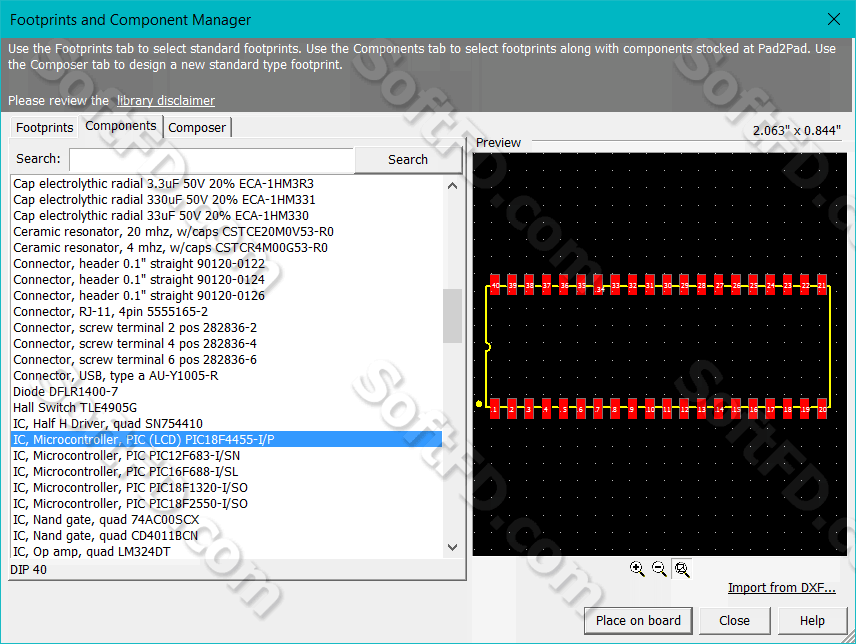Image resolution: width=856 pixels, height=644 pixels.
Task: Open Help for this dialog
Action: point(812,621)
